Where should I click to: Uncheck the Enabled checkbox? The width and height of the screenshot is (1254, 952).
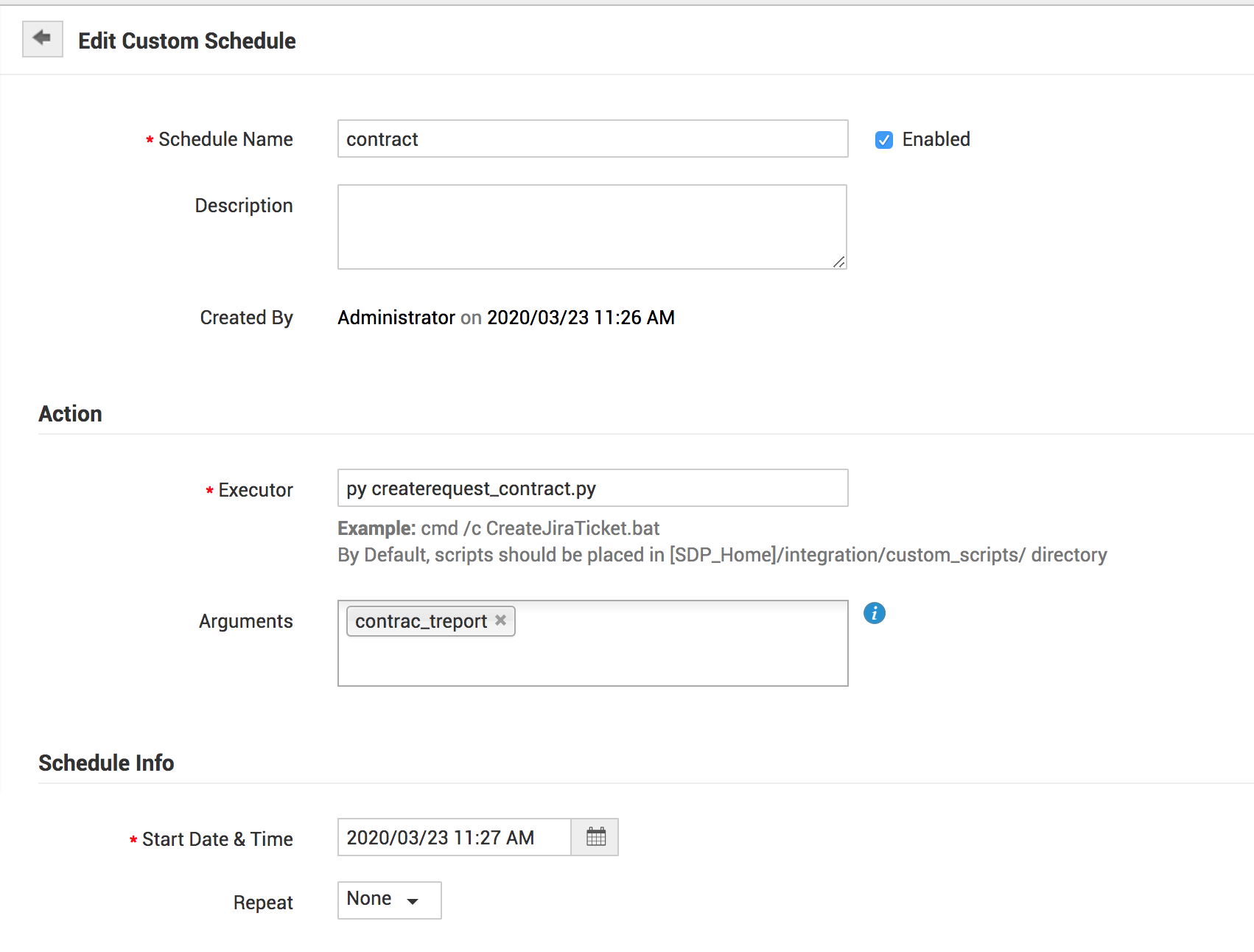[883, 140]
